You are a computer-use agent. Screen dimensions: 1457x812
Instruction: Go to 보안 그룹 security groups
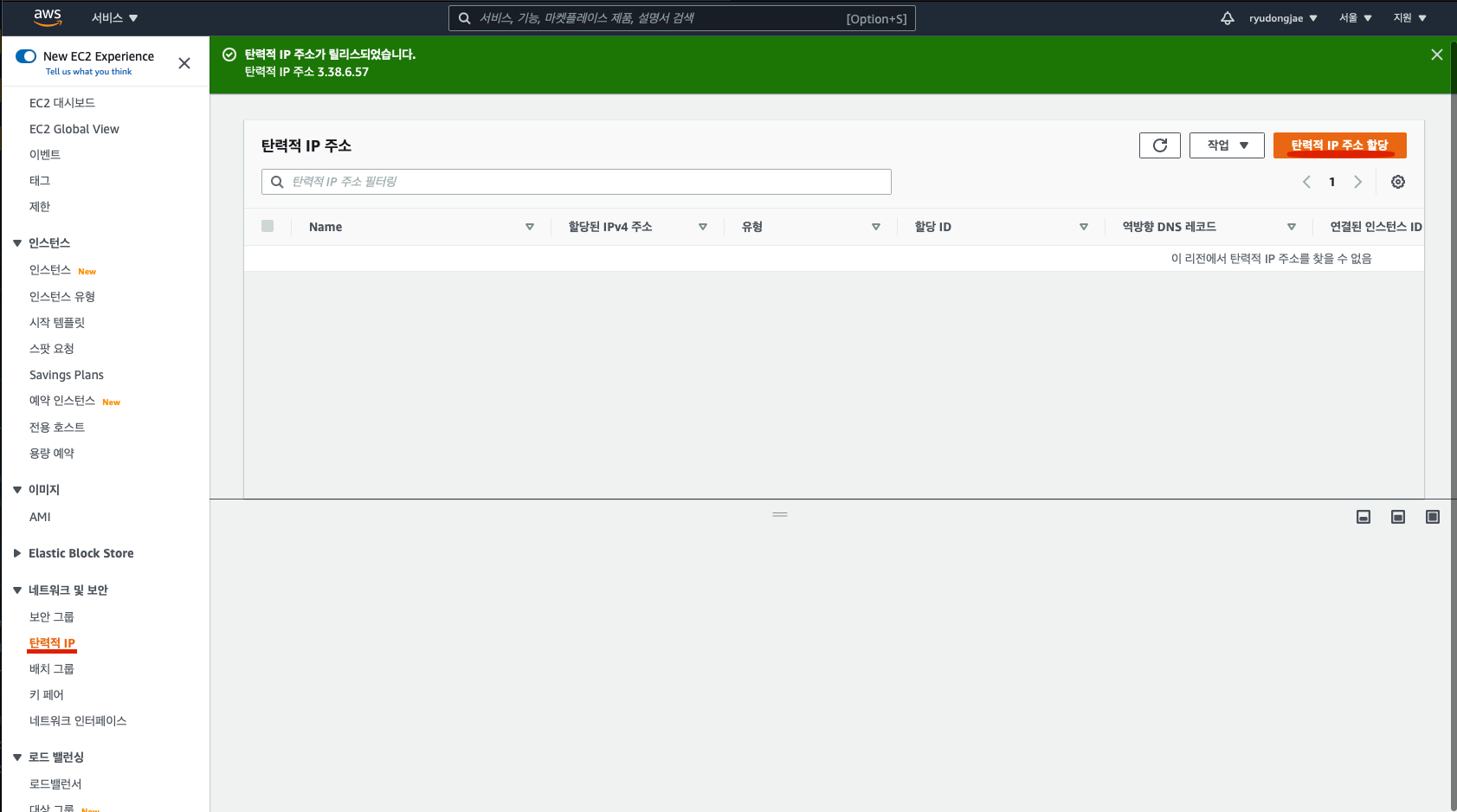(x=52, y=617)
